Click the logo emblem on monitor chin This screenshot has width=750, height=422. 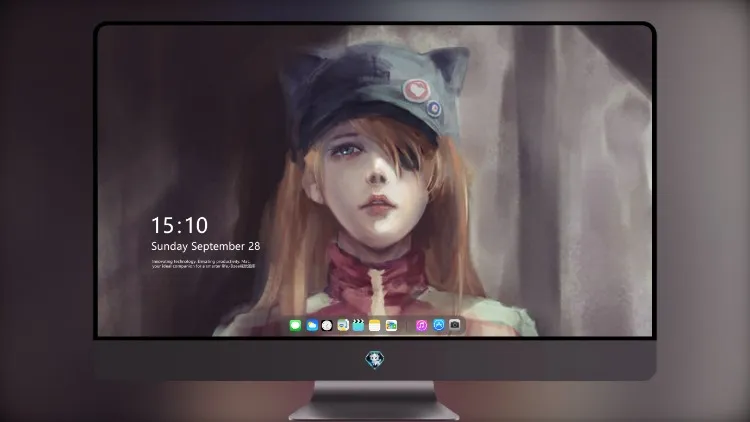tap(375, 360)
